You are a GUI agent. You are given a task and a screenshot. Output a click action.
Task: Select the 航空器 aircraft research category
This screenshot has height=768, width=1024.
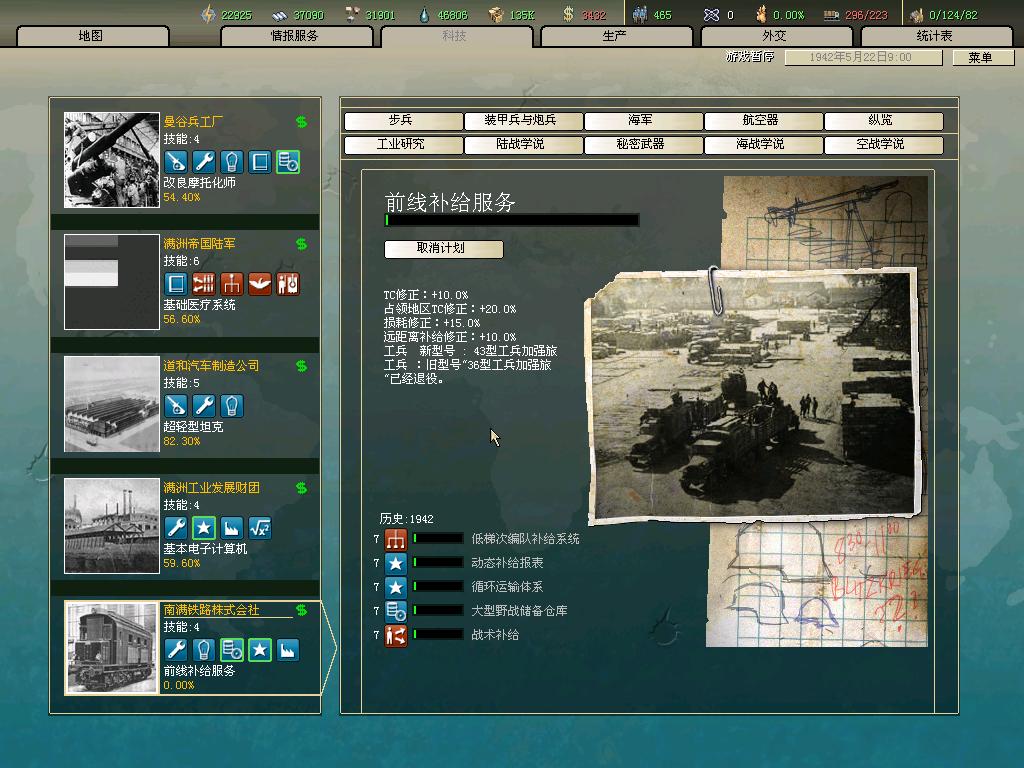[x=763, y=121]
